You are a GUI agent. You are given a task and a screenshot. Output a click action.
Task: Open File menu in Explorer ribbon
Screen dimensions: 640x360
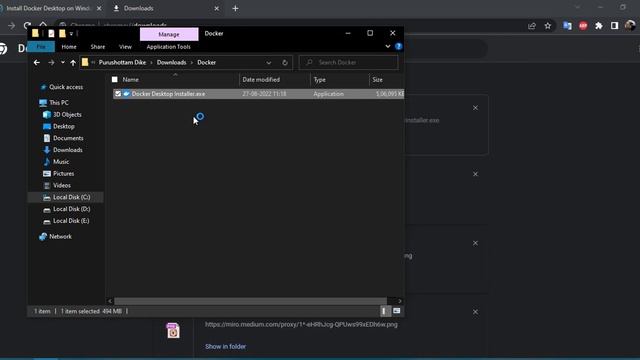pyautogui.click(x=41, y=47)
